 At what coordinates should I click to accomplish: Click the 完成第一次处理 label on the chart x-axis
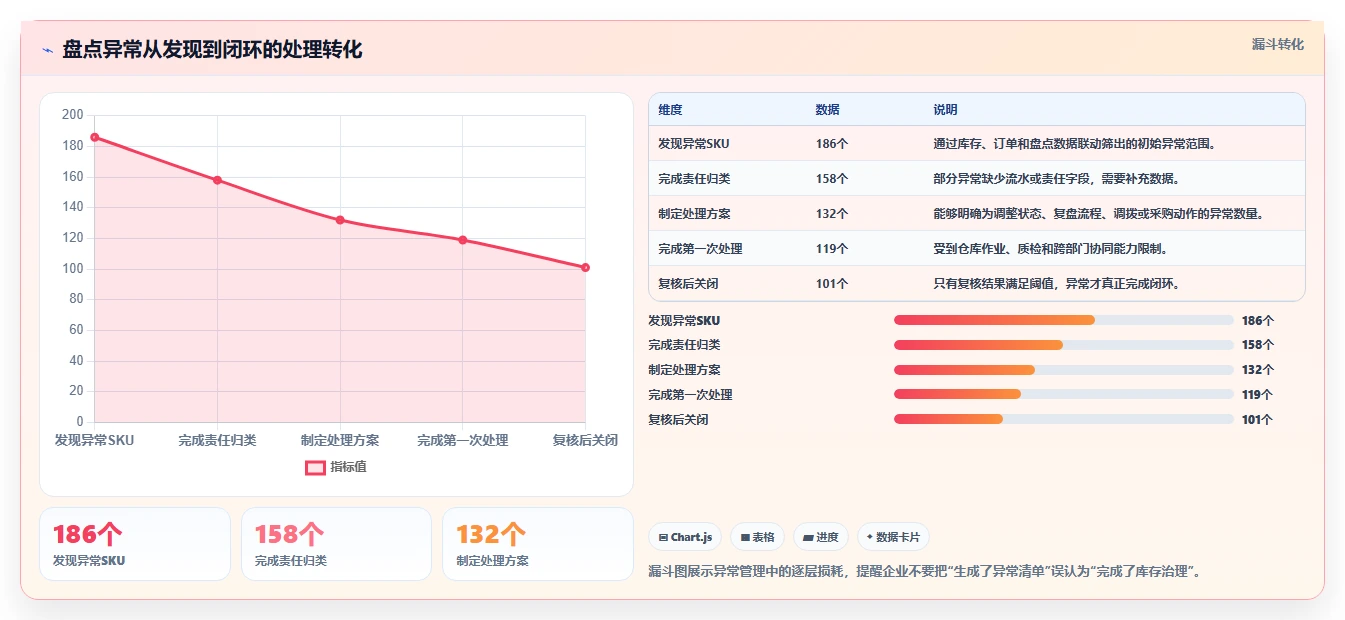tap(463, 440)
